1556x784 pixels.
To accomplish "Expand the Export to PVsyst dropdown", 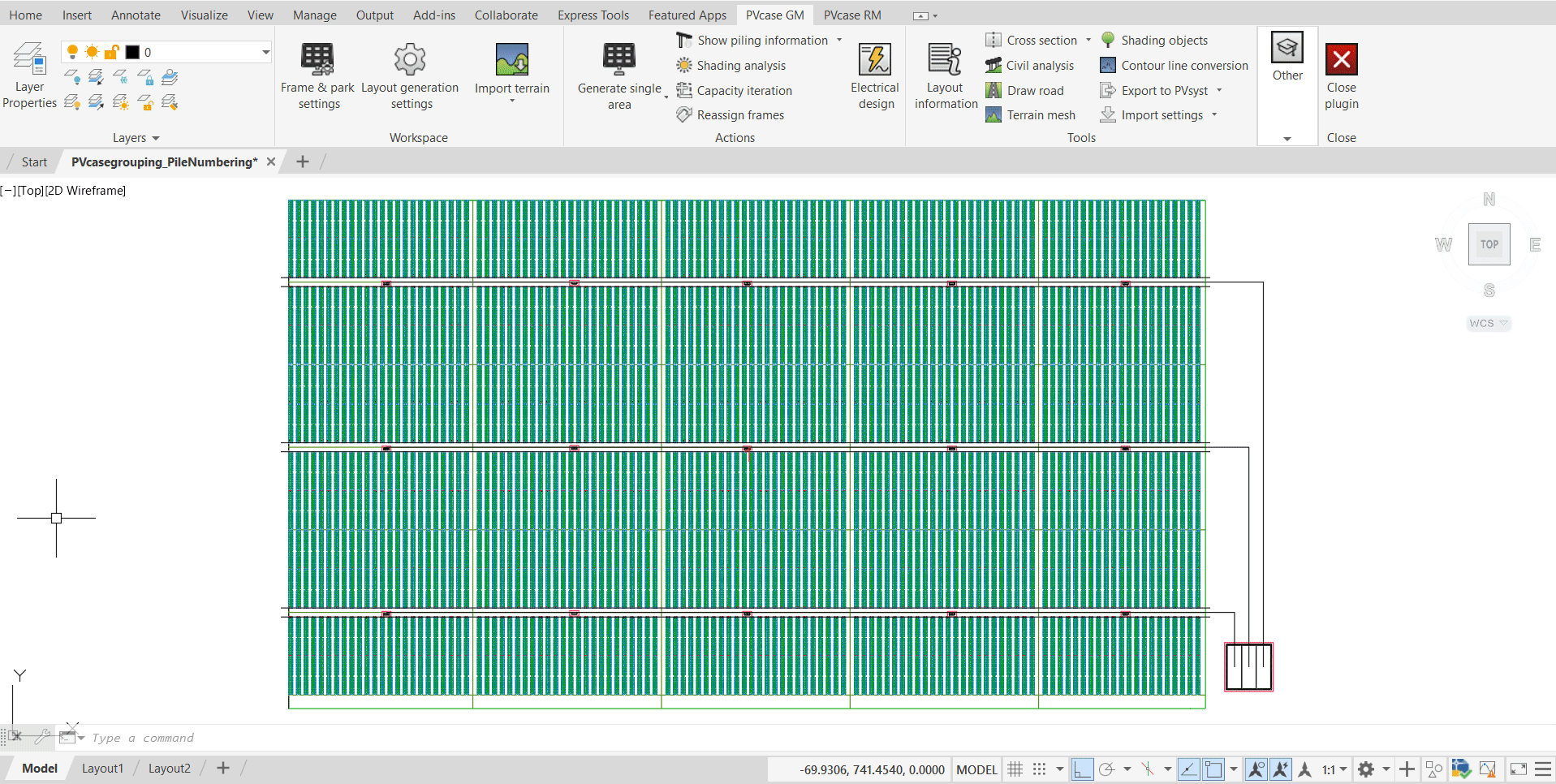I will (x=1220, y=90).
